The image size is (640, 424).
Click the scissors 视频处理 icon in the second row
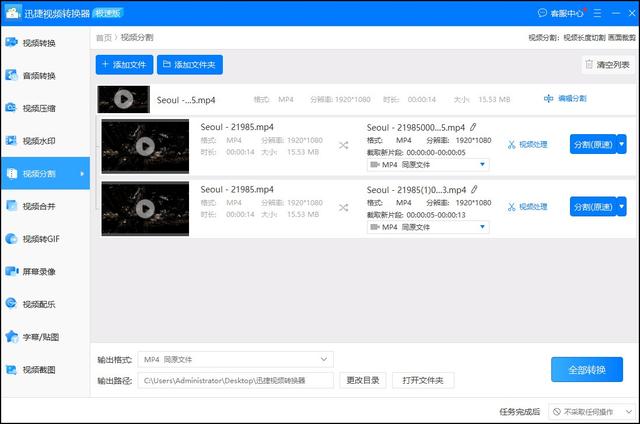click(512, 207)
